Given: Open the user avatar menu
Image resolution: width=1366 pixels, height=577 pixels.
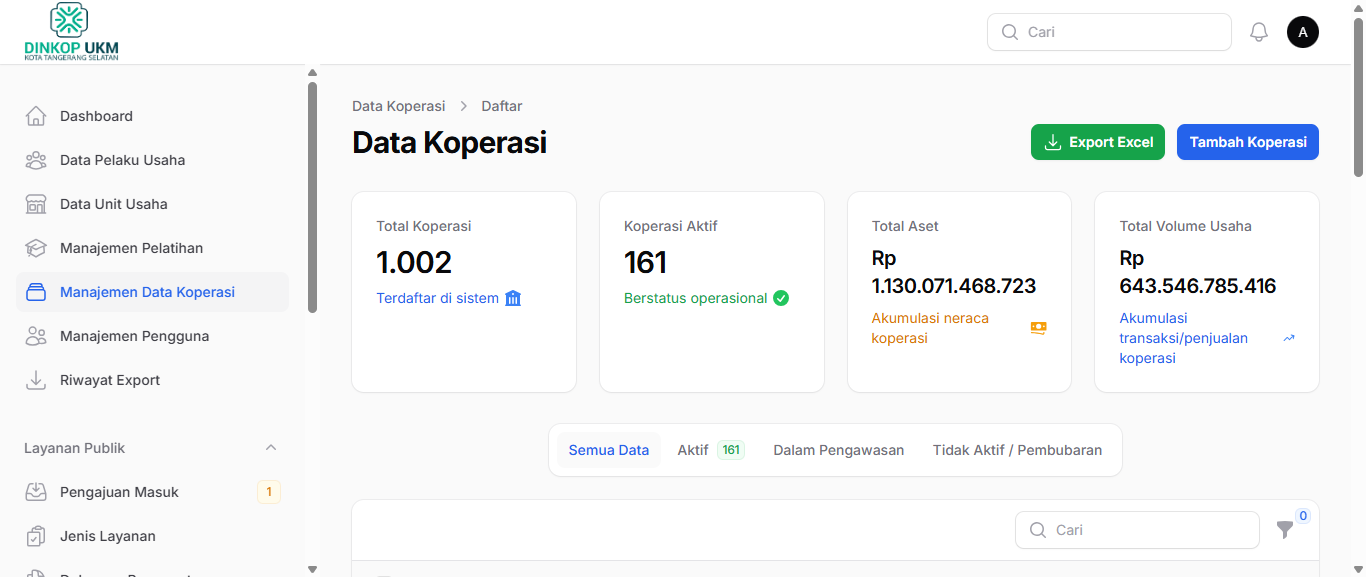Looking at the screenshot, I should (1303, 32).
